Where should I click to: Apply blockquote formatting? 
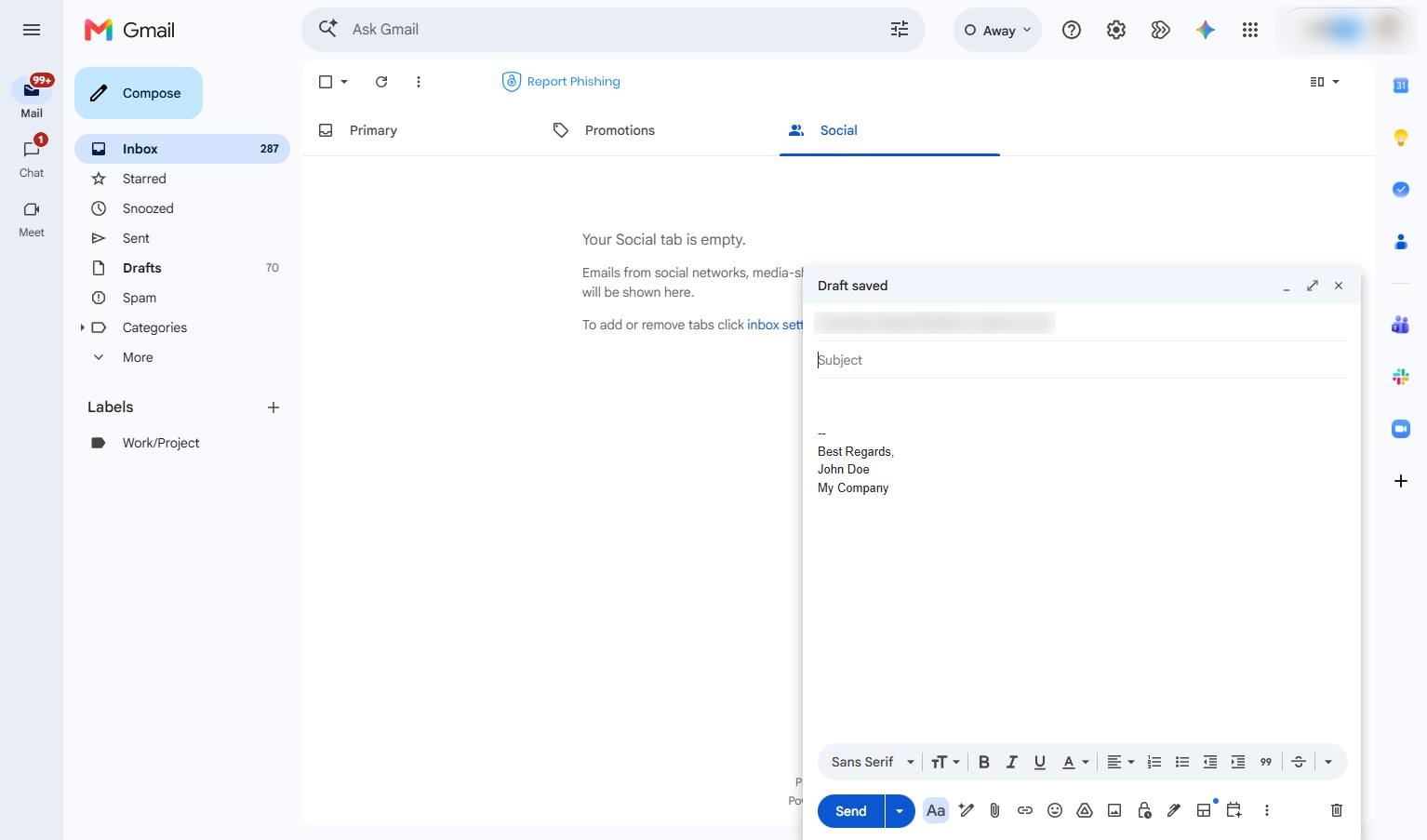1266,762
